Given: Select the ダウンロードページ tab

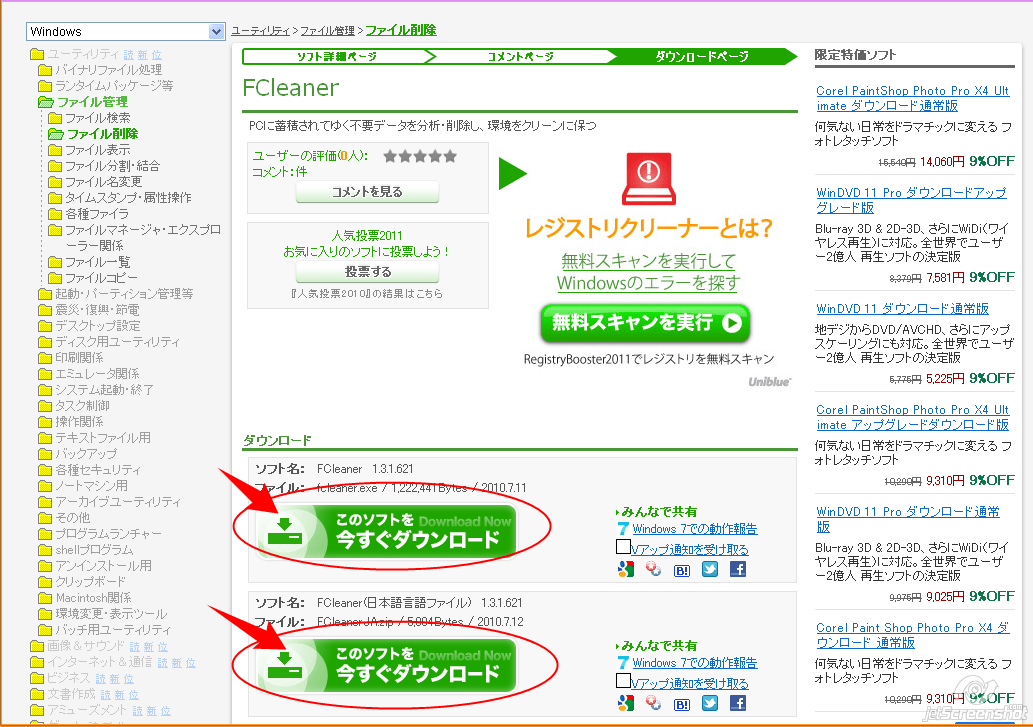Looking at the screenshot, I should click(x=702, y=57).
